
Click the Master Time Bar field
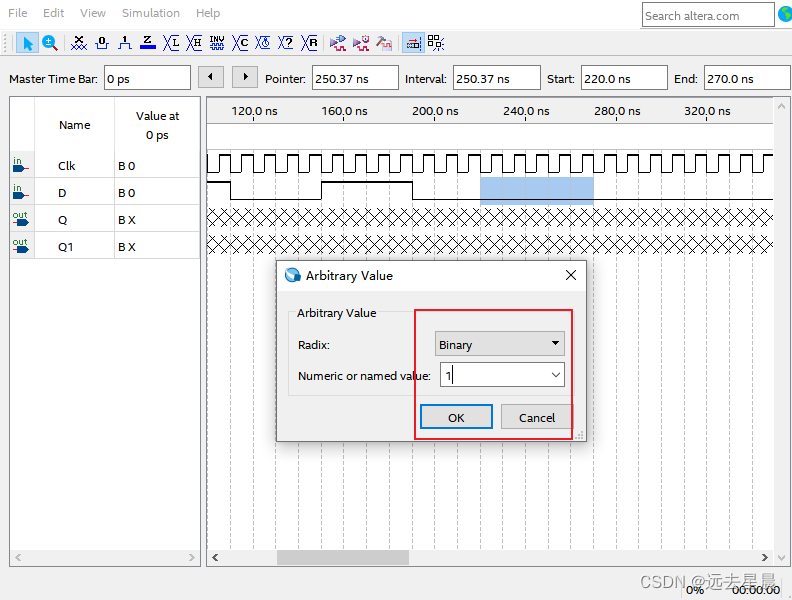pos(147,78)
